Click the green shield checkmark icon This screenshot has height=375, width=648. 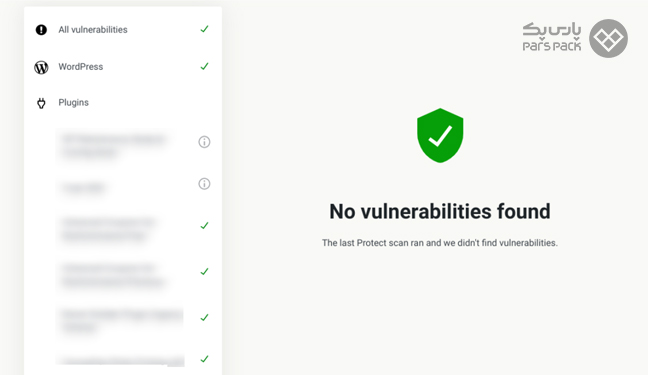pyautogui.click(x=440, y=135)
